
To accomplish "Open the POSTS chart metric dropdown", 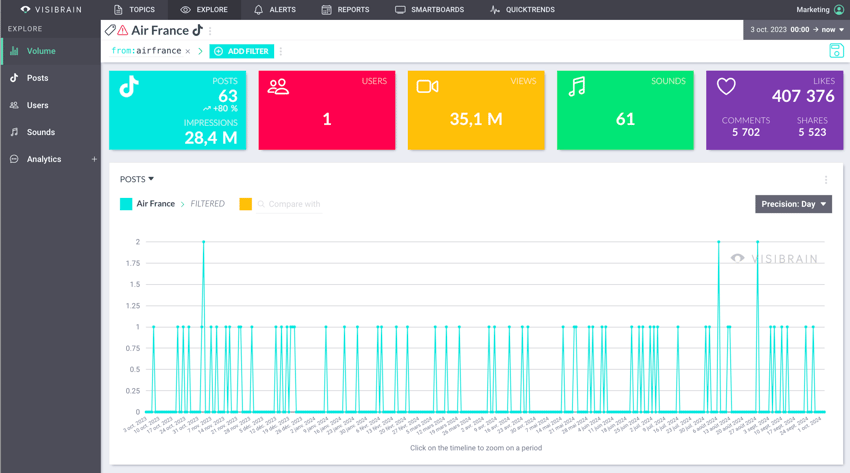I will (137, 179).
